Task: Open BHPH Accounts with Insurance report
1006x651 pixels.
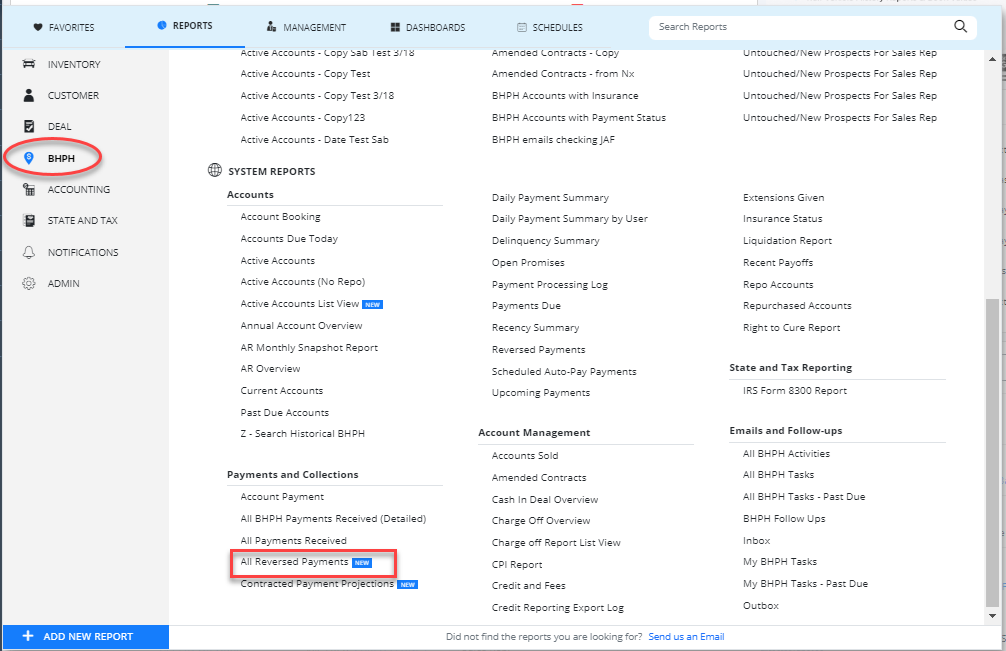Action: (x=565, y=96)
